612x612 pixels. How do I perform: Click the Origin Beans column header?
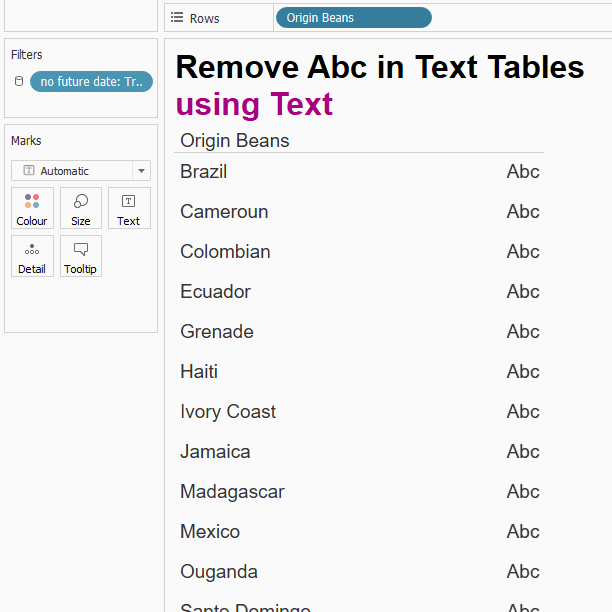click(x=235, y=141)
